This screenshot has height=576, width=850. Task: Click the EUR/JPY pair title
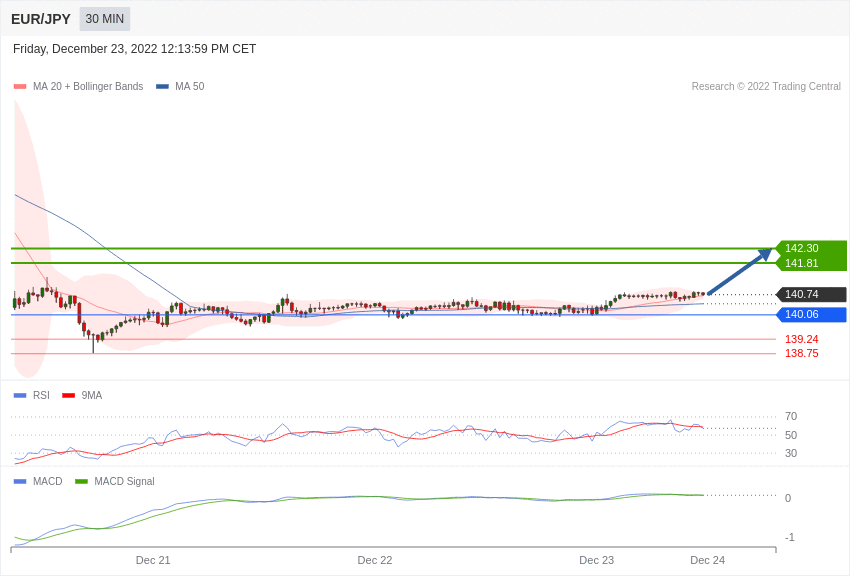click(41, 19)
